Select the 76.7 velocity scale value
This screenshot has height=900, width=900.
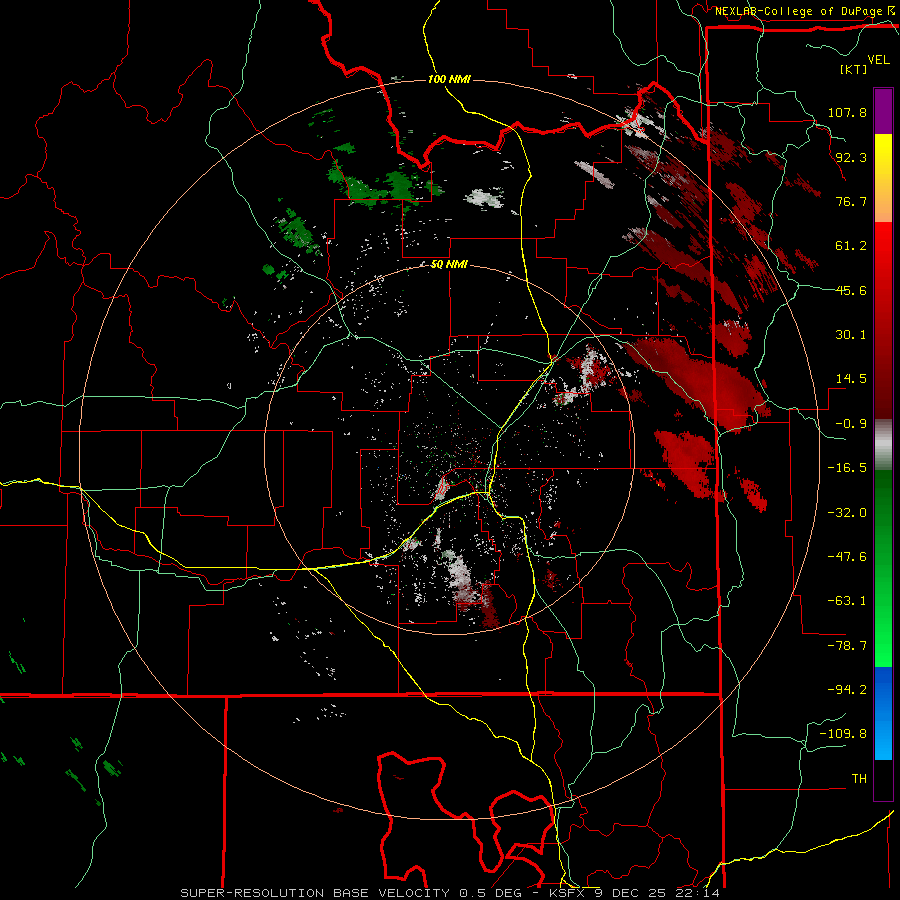(x=851, y=201)
